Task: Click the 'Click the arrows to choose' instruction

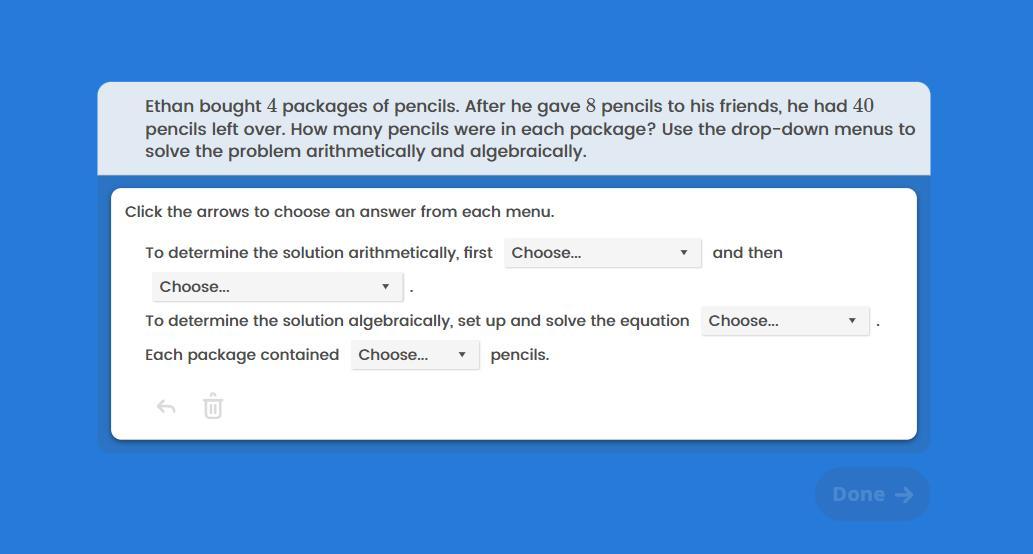Action: [x=339, y=212]
